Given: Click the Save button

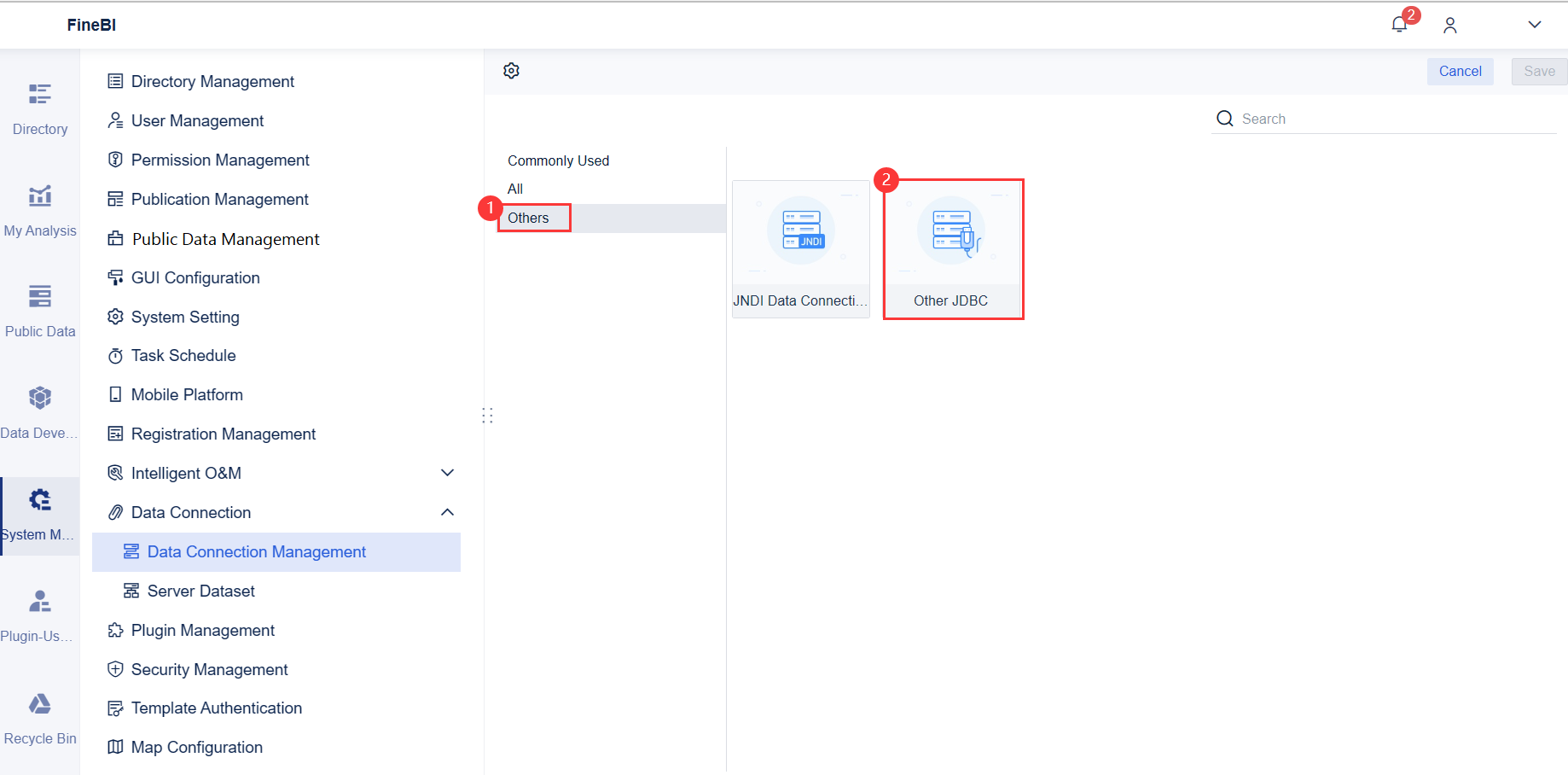Looking at the screenshot, I should 1540,72.
